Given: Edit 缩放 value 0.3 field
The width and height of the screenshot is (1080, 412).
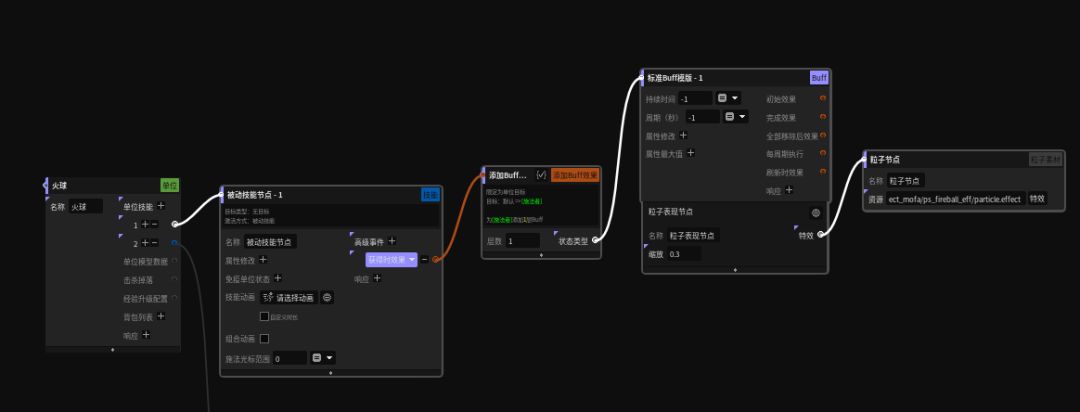Looking at the screenshot, I should (684, 254).
